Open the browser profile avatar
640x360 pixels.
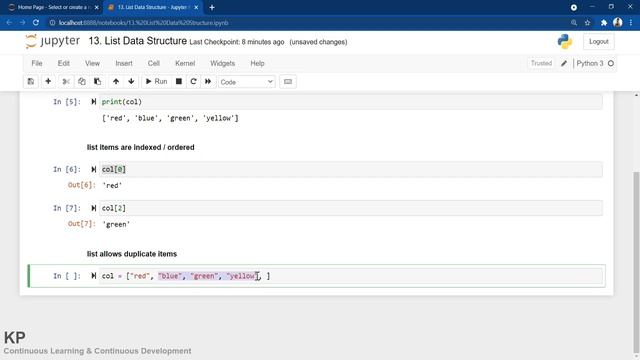[x=618, y=23]
